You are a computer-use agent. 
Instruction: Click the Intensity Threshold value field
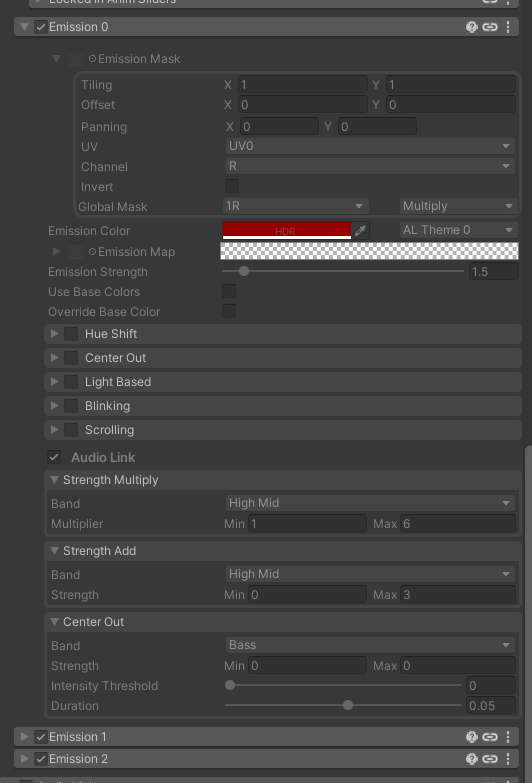point(491,686)
